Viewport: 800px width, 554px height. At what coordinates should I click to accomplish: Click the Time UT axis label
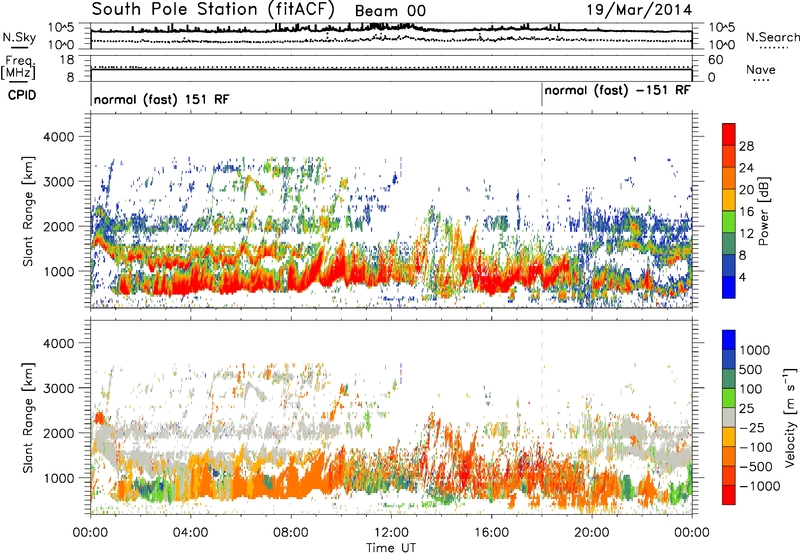click(x=391, y=548)
